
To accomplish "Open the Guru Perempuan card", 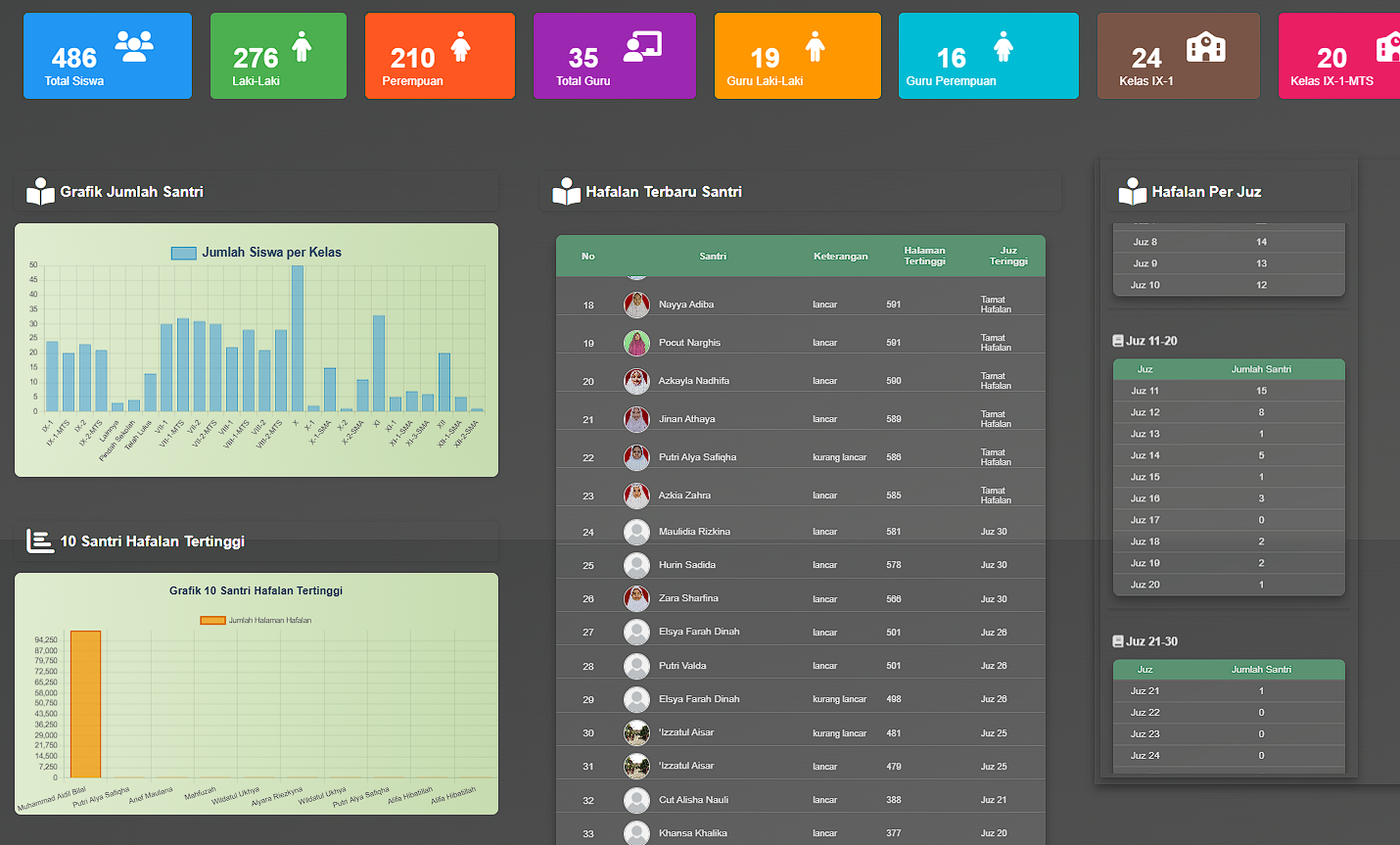I will tap(988, 56).
